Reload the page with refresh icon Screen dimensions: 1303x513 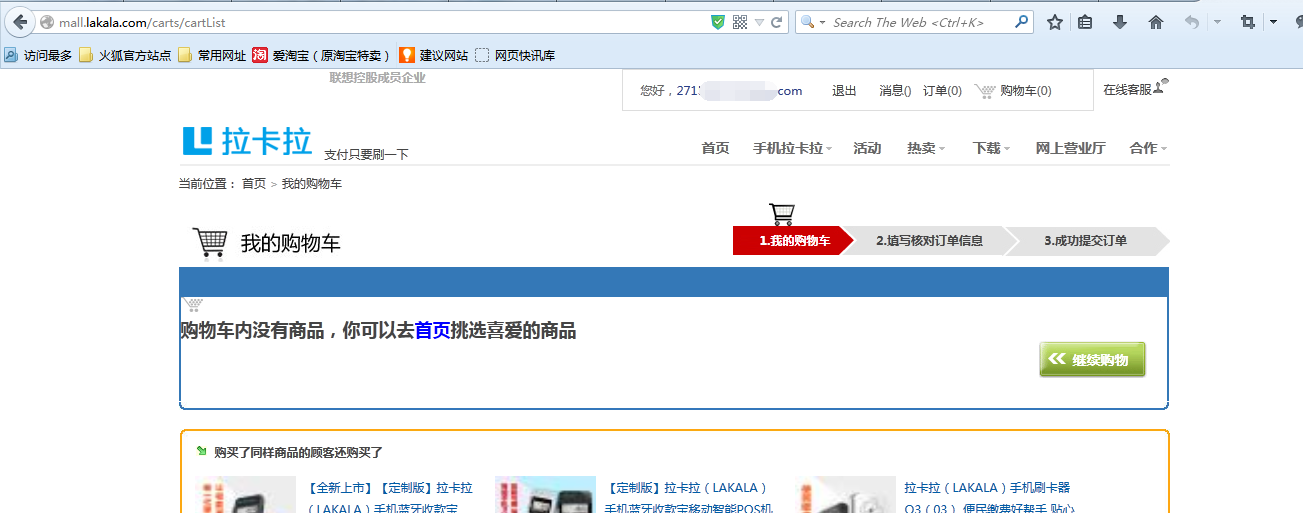pyautogui.click(x=777, y=22)
